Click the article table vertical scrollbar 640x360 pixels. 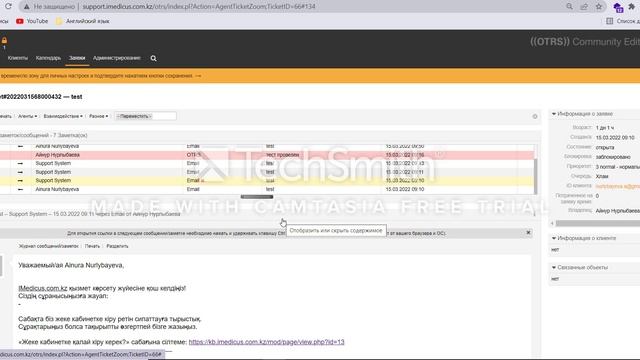(536, 176)
